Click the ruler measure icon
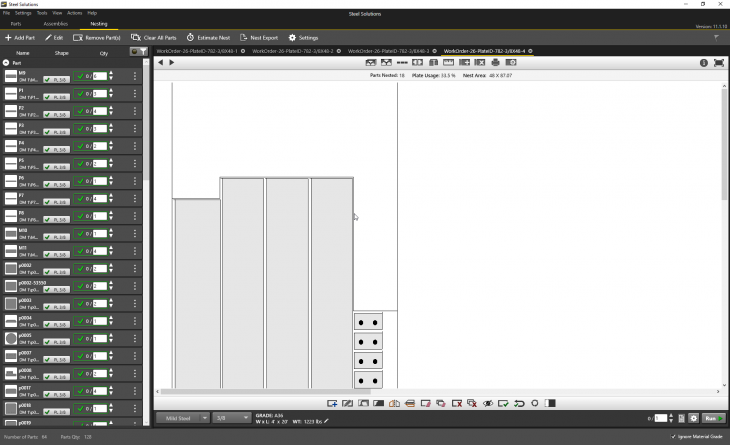 [448, 62]
